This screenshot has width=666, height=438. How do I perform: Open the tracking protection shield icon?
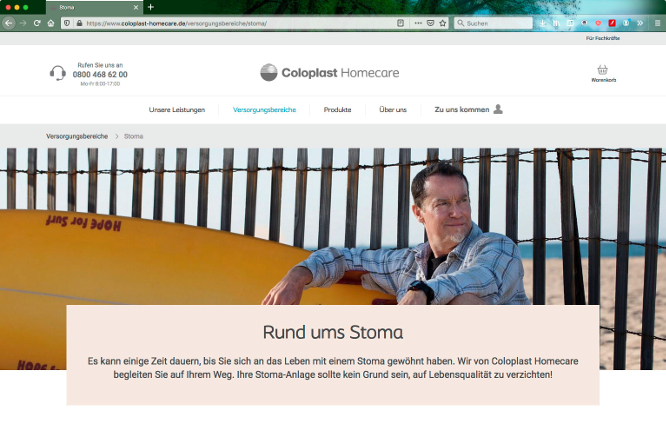67,23
